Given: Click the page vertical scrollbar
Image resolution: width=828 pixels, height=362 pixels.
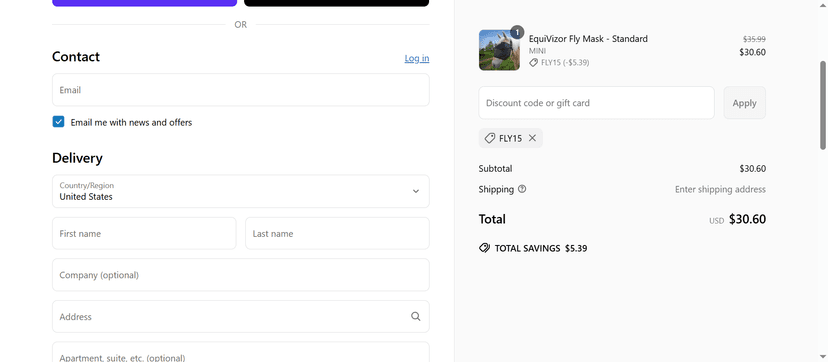Looking at the screenshot, I should pos(823,106).
